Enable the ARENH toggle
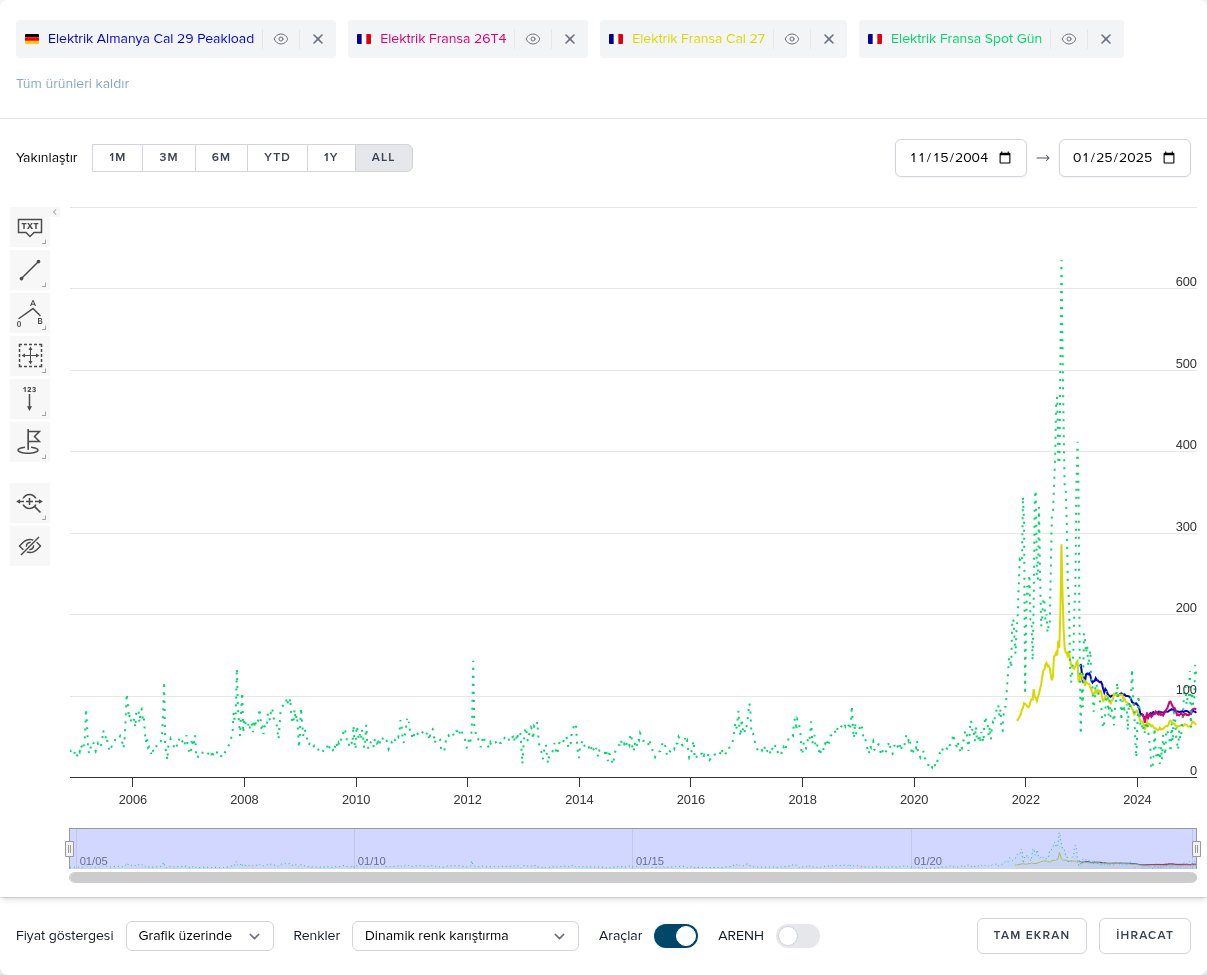 pyautogui.click(x=798, y=936)
